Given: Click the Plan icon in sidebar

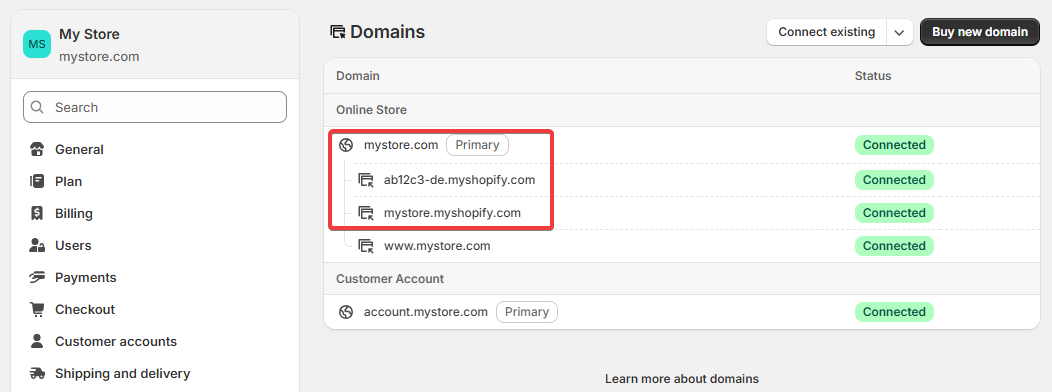Looking at the screenshot, I should [x=37, y=181].
